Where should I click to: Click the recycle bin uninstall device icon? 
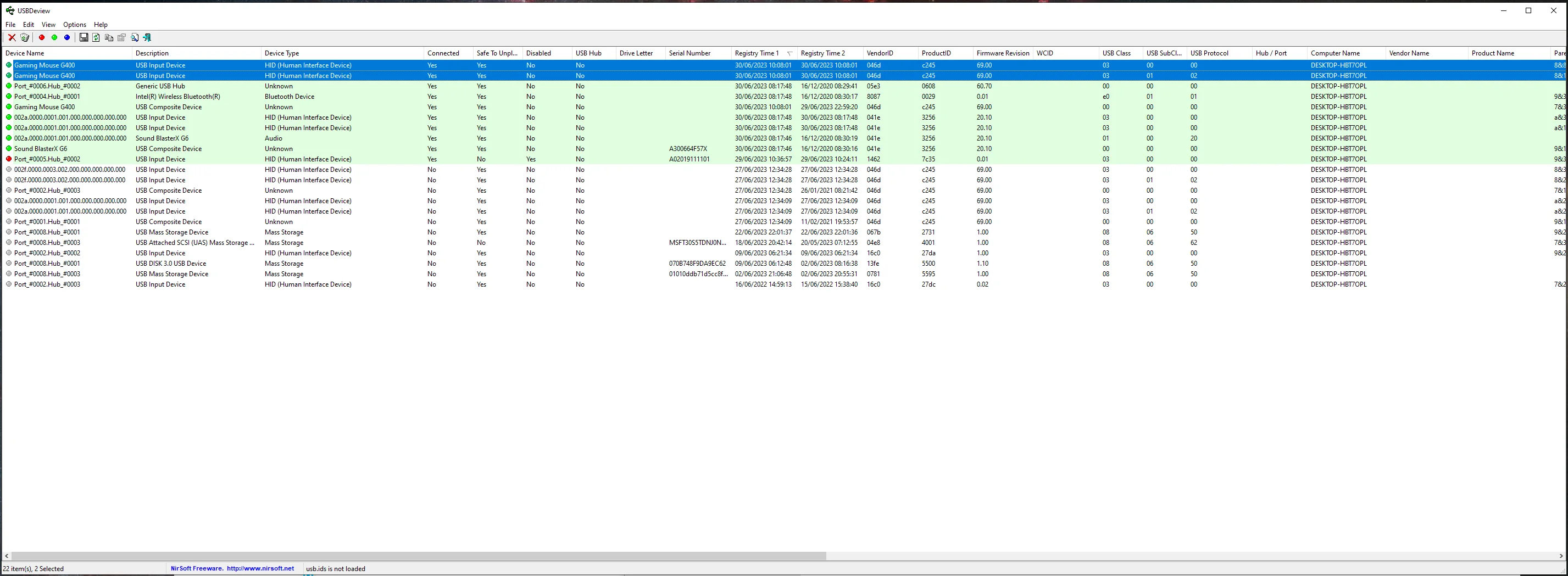25,38
